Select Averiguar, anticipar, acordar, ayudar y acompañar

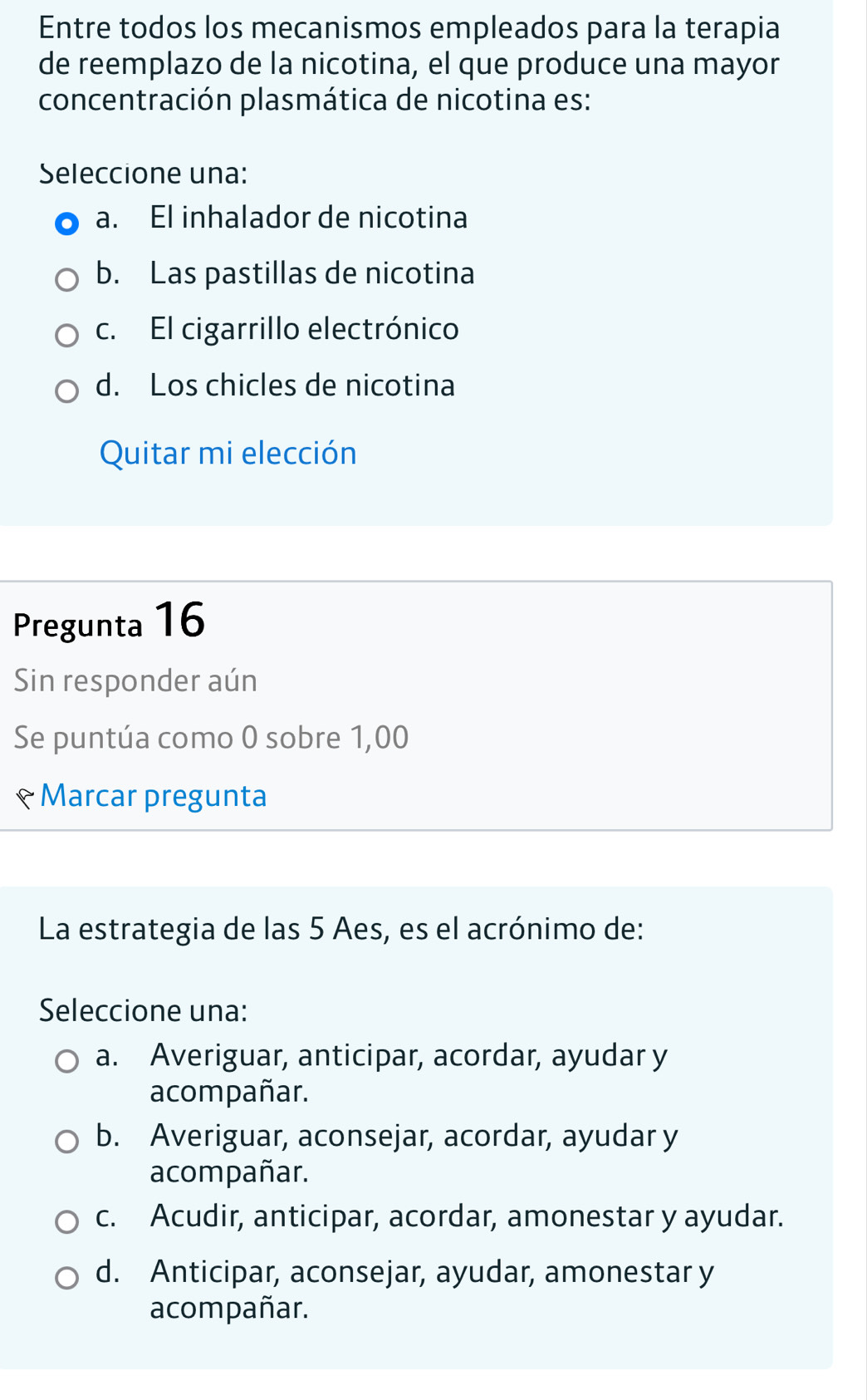click(x=66, y=1062)
